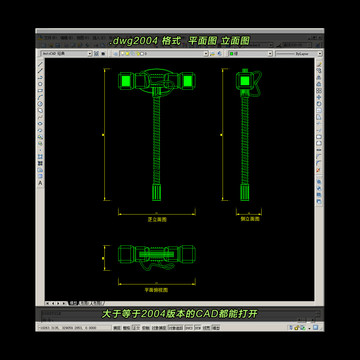Open the AutoCAD workspace dropdown

click(66, 53)
